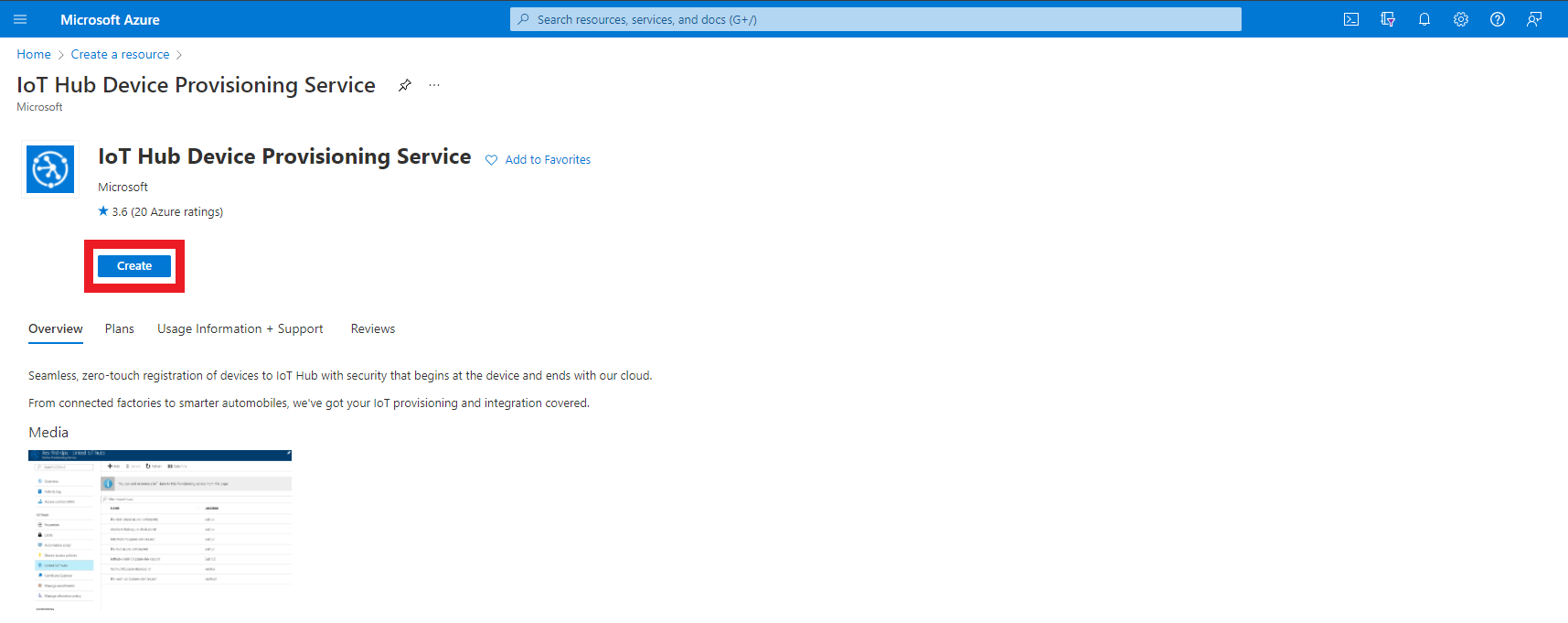The height and width of the screenshot is (623, 1568).
Task: Open the more options ellipsis beside title
Action: (434, 85)
